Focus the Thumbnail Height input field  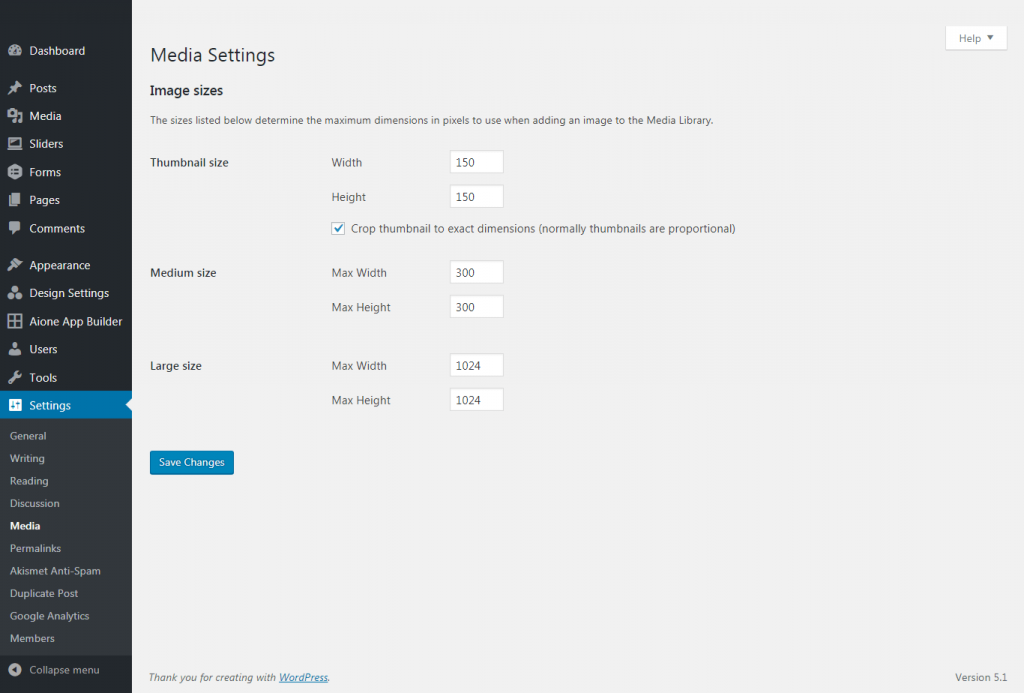click(x=477, y=197)
